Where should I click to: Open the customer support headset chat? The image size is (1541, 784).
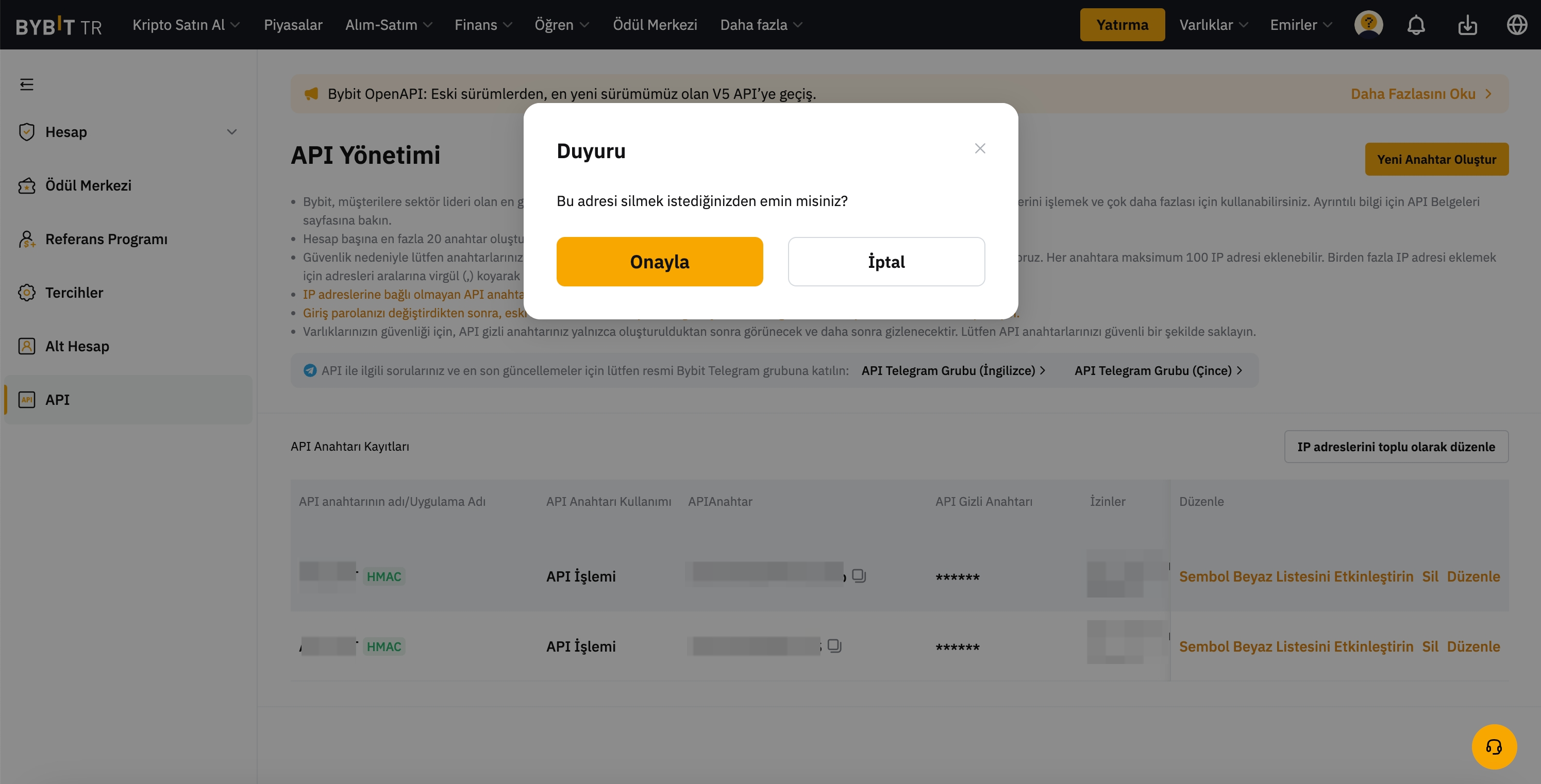1494,746
